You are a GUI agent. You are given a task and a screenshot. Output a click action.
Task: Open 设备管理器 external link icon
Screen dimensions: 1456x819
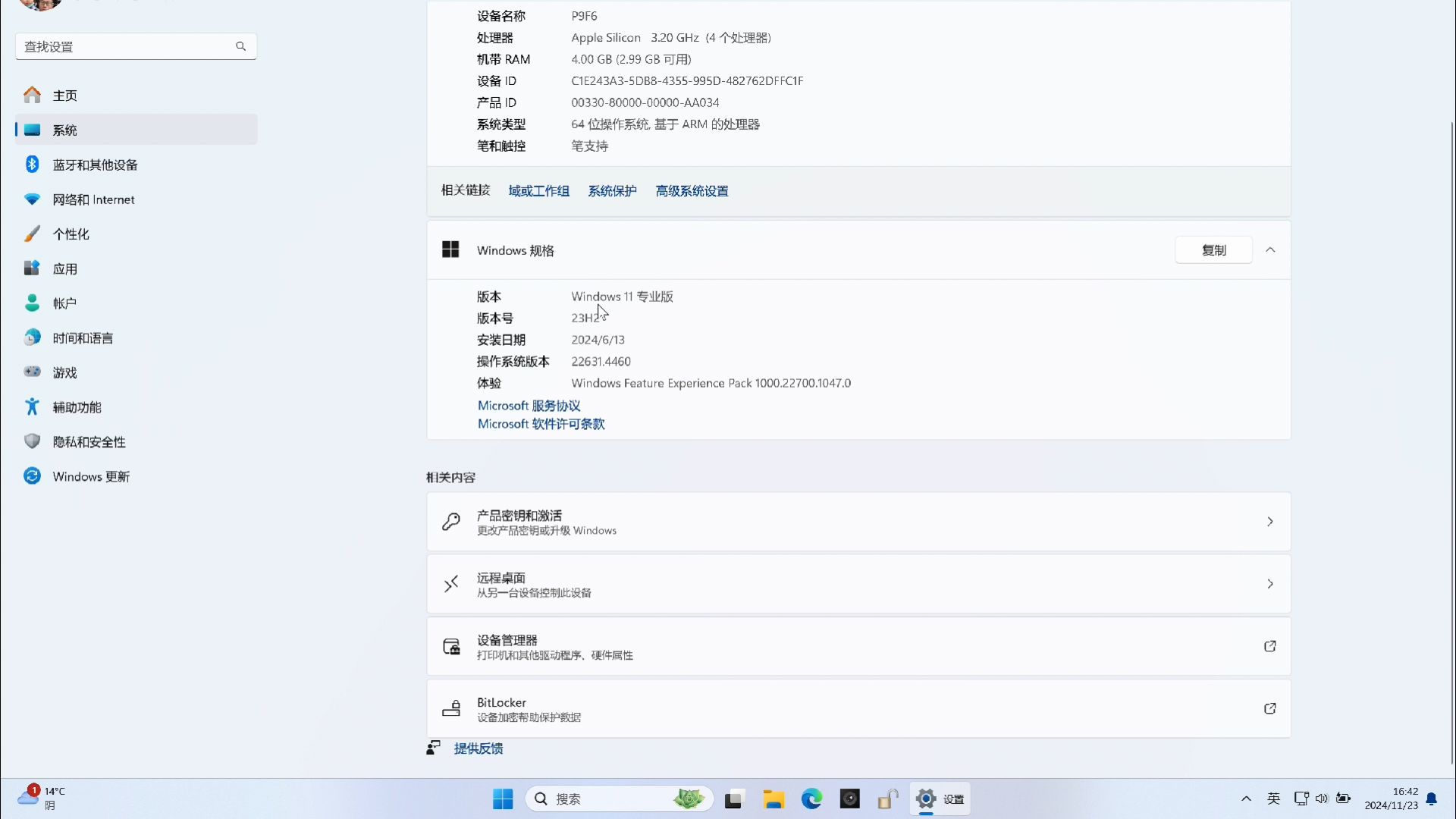coord(1270,646)
